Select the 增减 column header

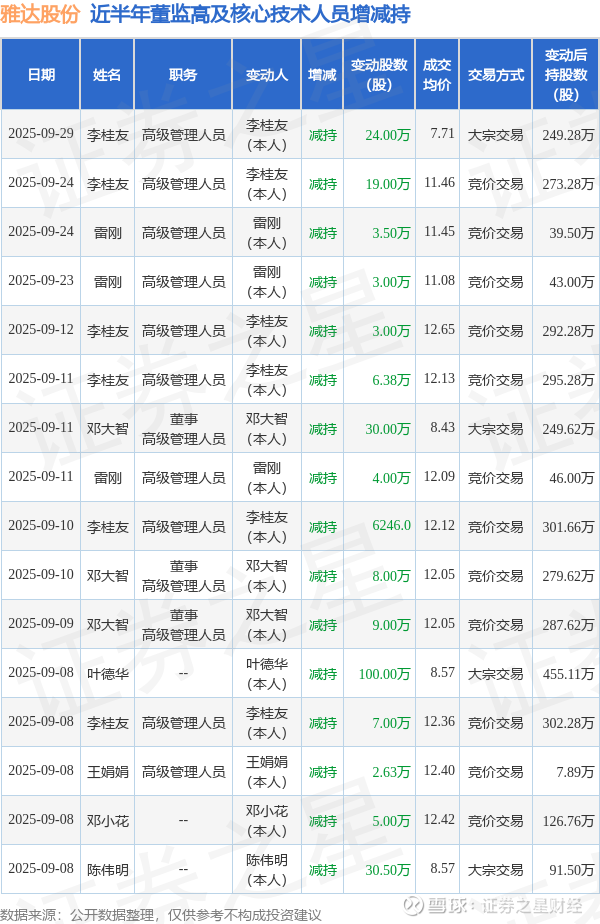[x=322, y=75]
